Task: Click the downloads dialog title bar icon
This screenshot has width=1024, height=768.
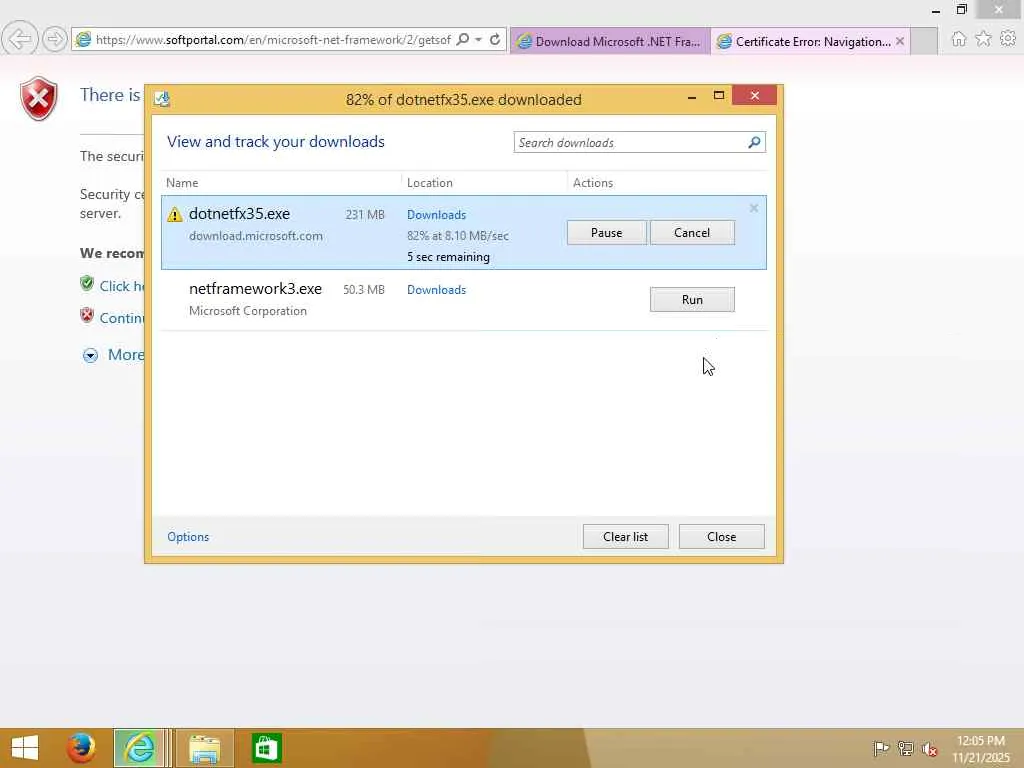Action: (162, 99)
